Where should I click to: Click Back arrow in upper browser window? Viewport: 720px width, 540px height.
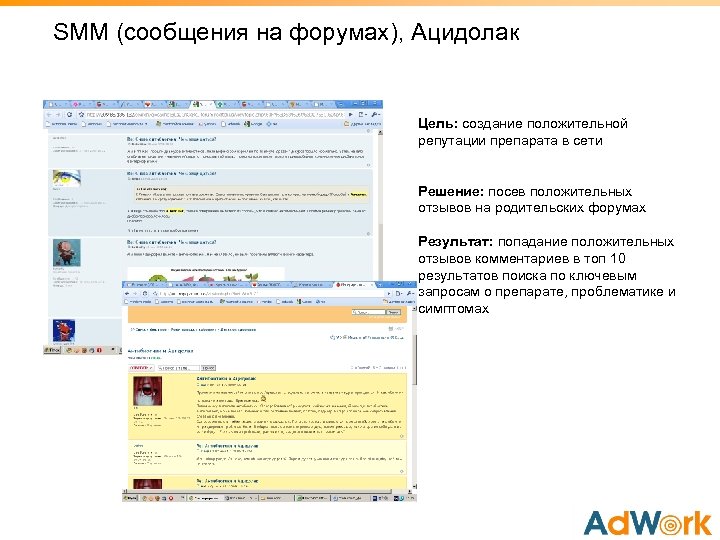click(x=49, y=114)
